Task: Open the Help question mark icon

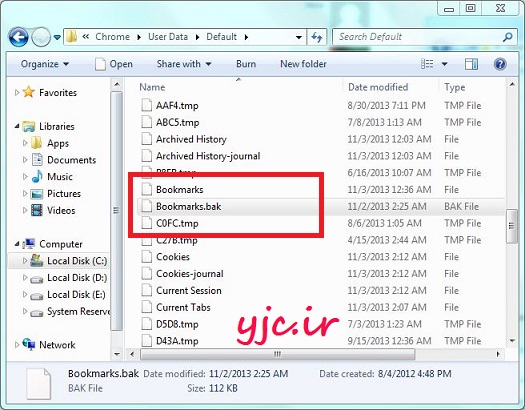Action: [x=500, y=64]
